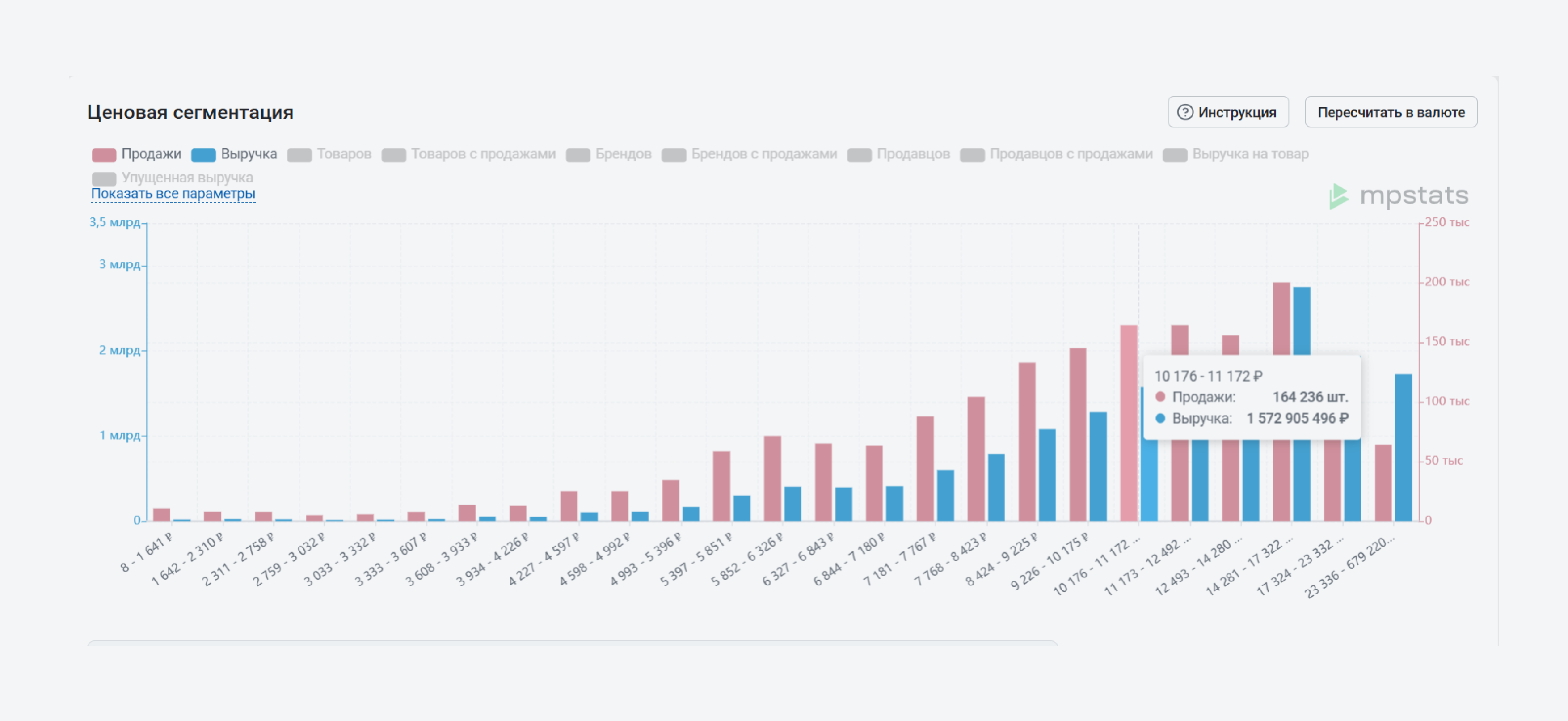
Task: Show Брендов с продажами series
Action: (x=763, y=154)
